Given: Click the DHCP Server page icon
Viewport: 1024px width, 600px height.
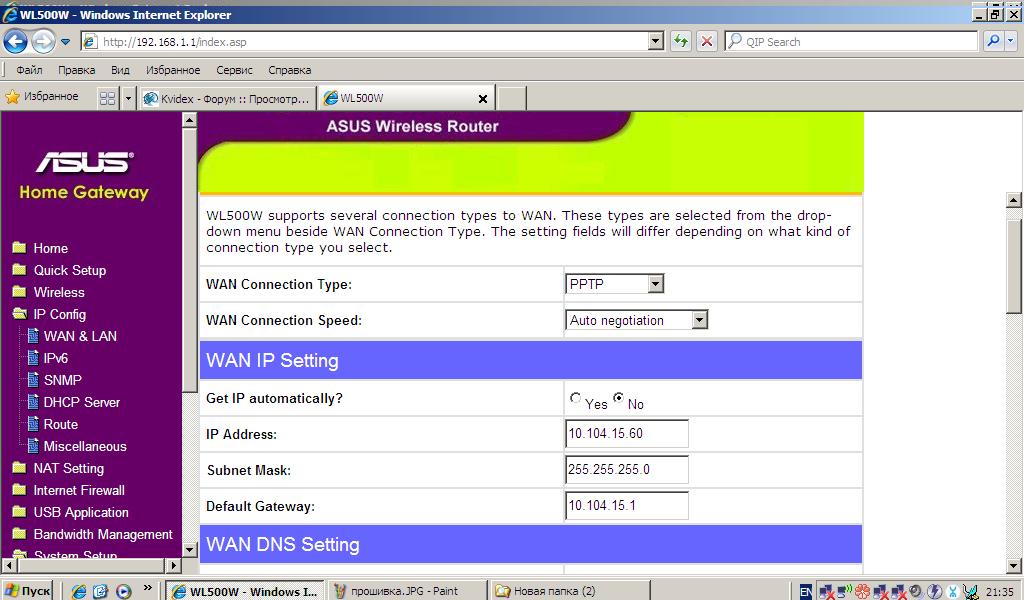Looking at the screenshot, I should tap(33, 402).
